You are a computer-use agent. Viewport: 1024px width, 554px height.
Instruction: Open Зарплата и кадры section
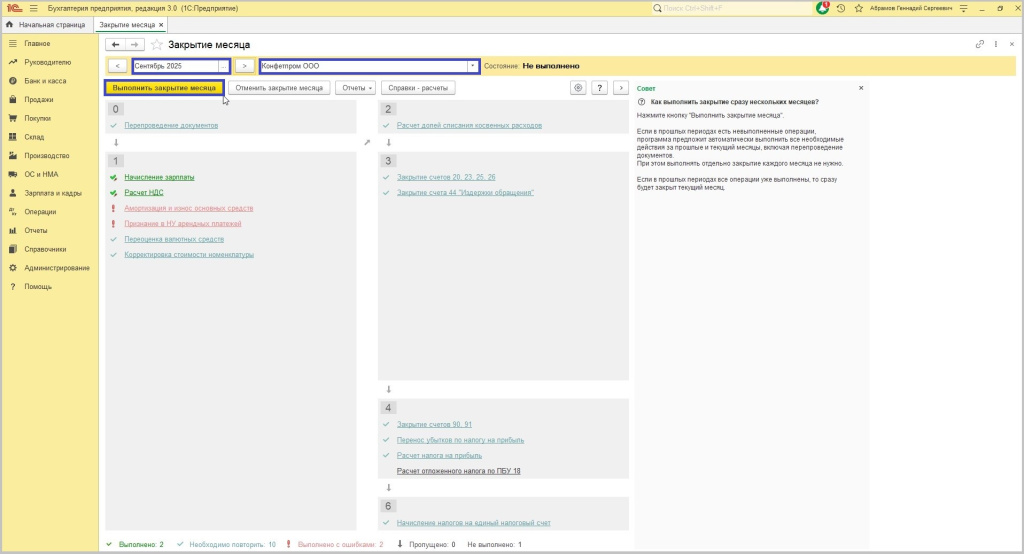point(52,193)
